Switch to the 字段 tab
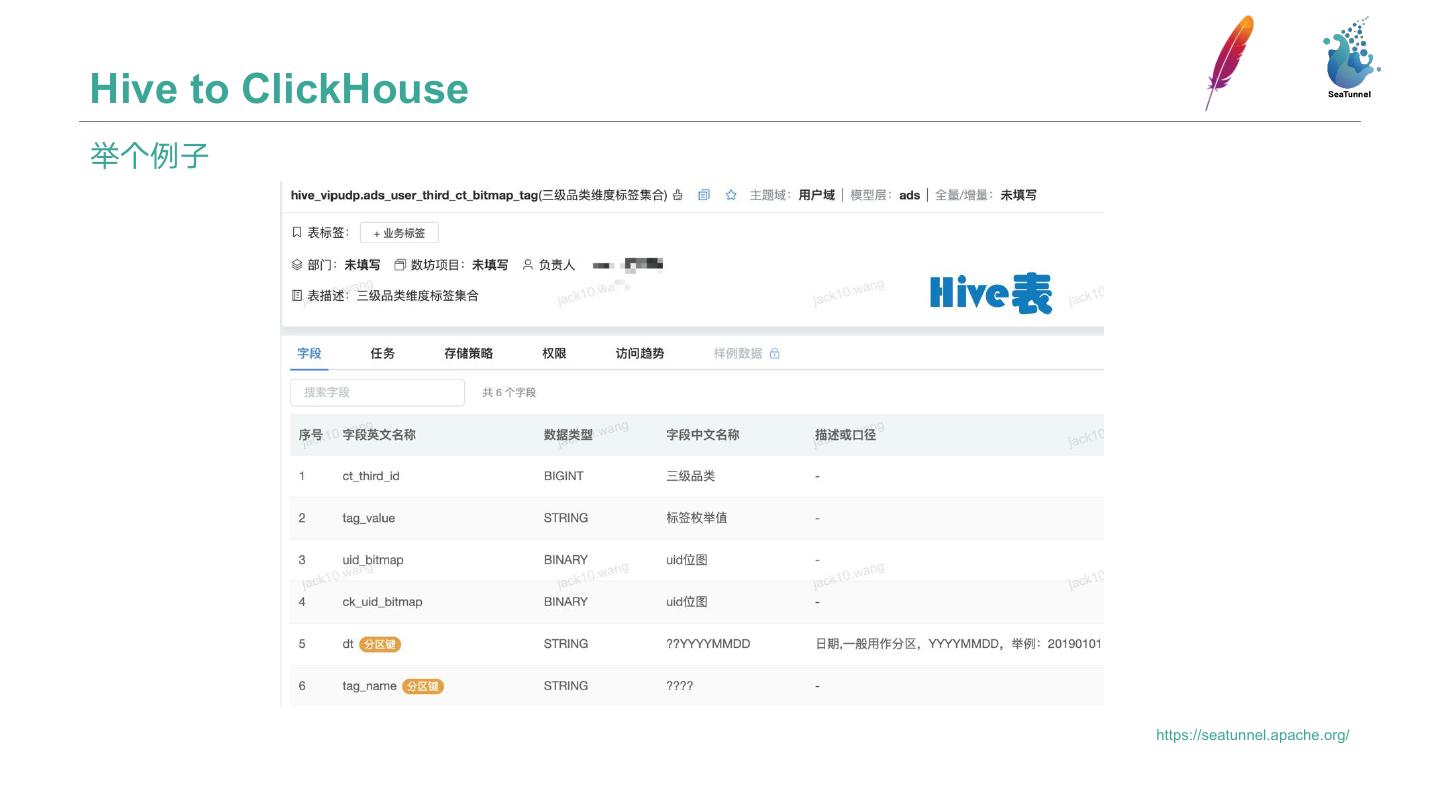Viewport: 1440px width, 810px height. pyautogui.click(x=309, y=353)
